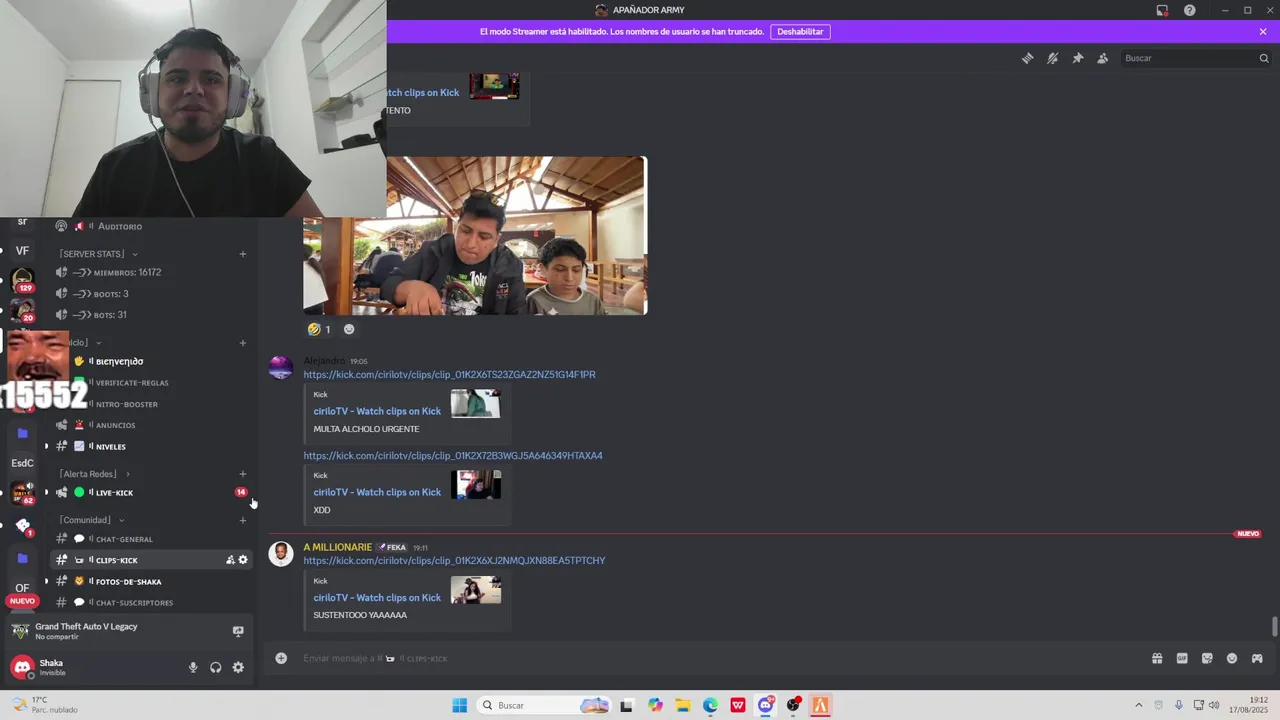
Task: Toggle the member list icon
Action: click(1102, 58)
